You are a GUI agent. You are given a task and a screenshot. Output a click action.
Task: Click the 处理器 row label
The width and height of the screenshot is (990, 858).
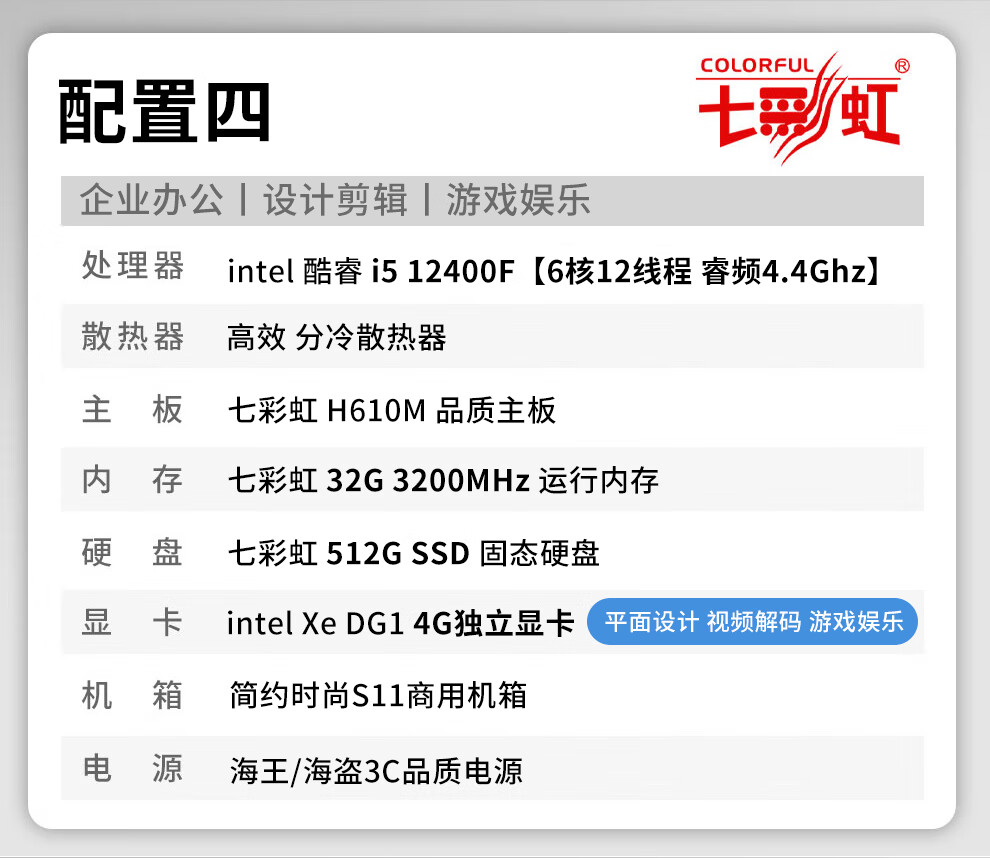tap(133, 265)
